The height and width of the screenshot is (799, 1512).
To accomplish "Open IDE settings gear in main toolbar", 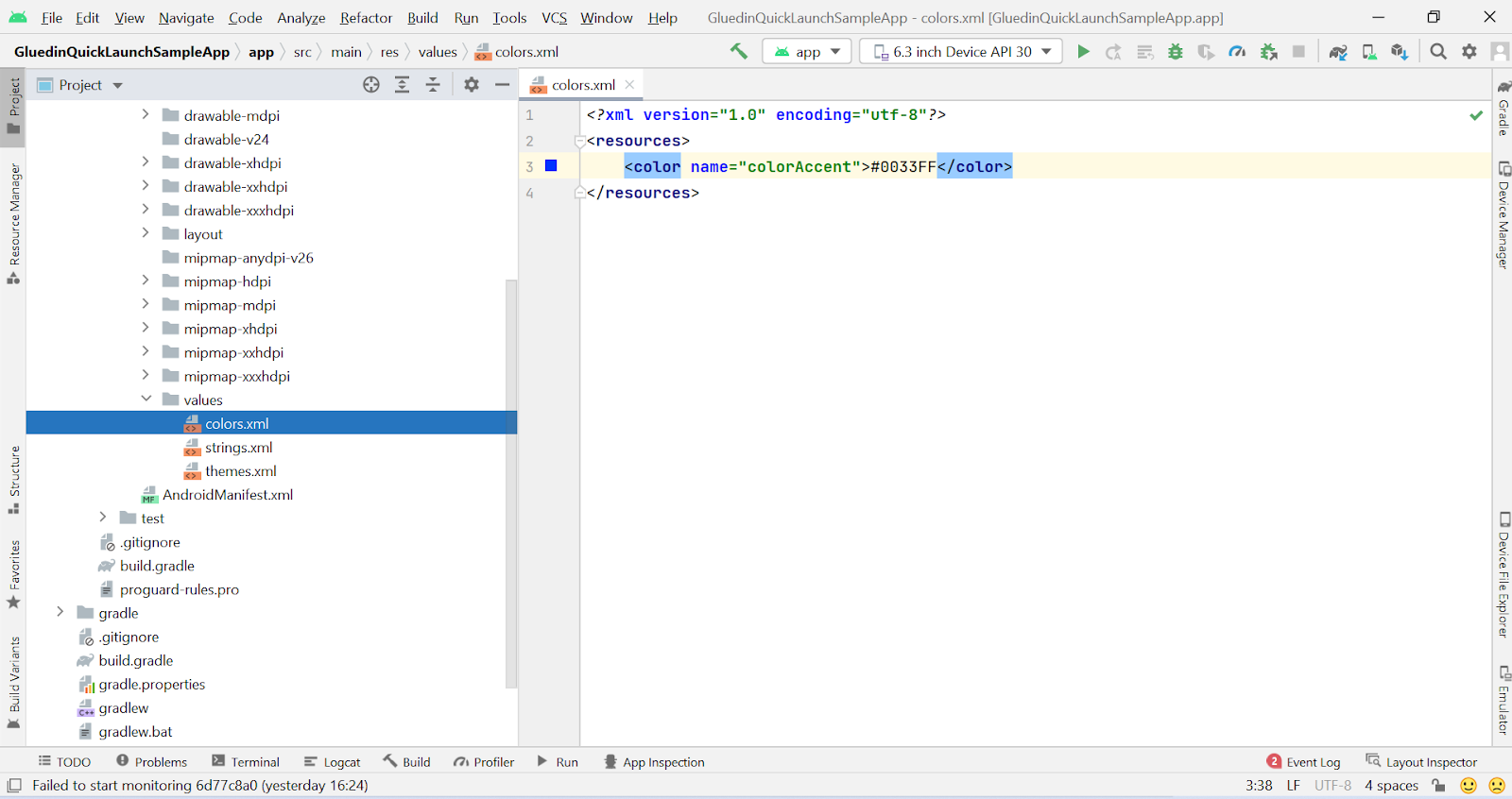I will tap(1469, 52).
